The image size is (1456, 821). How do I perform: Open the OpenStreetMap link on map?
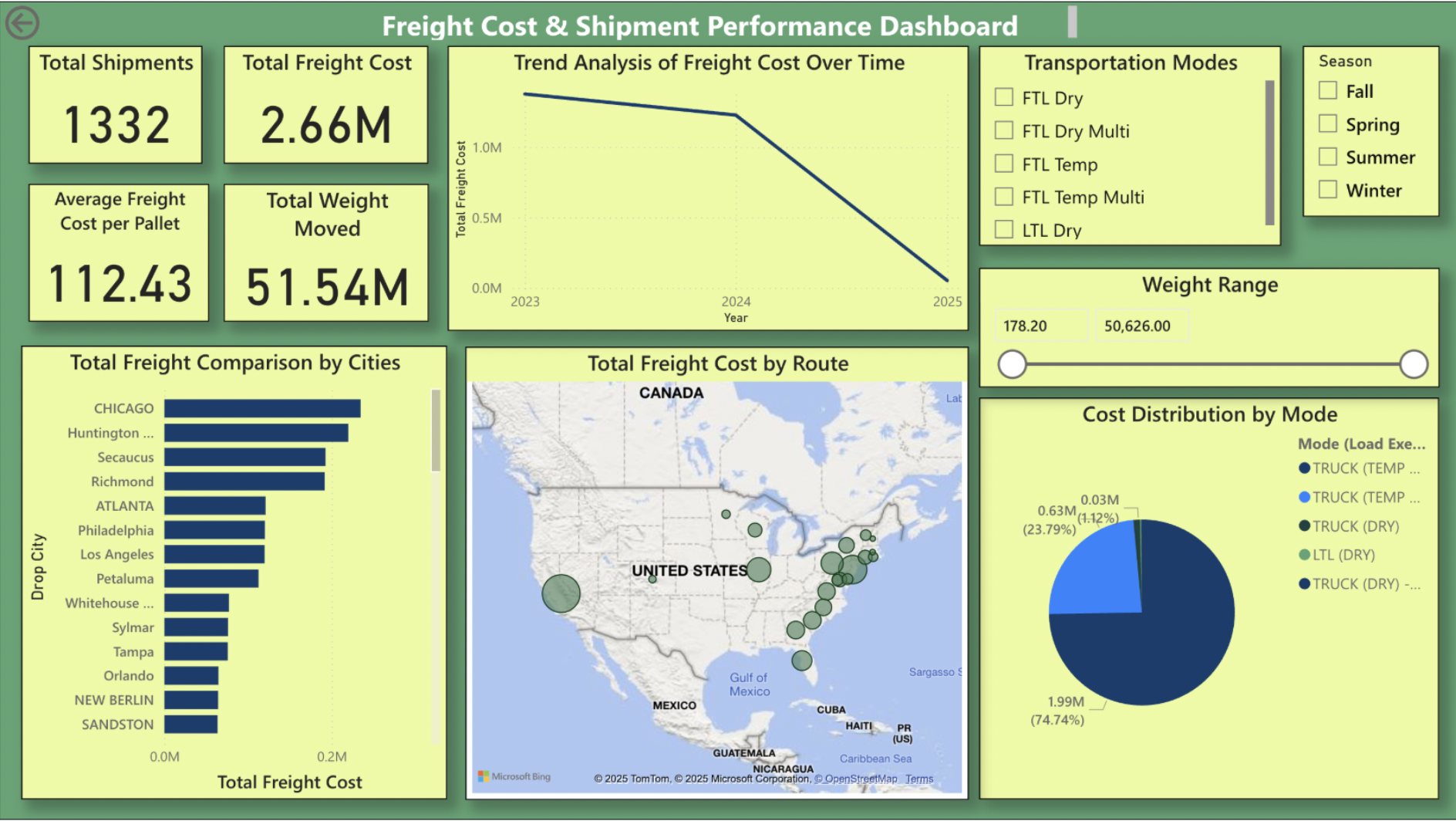point(856,779)
